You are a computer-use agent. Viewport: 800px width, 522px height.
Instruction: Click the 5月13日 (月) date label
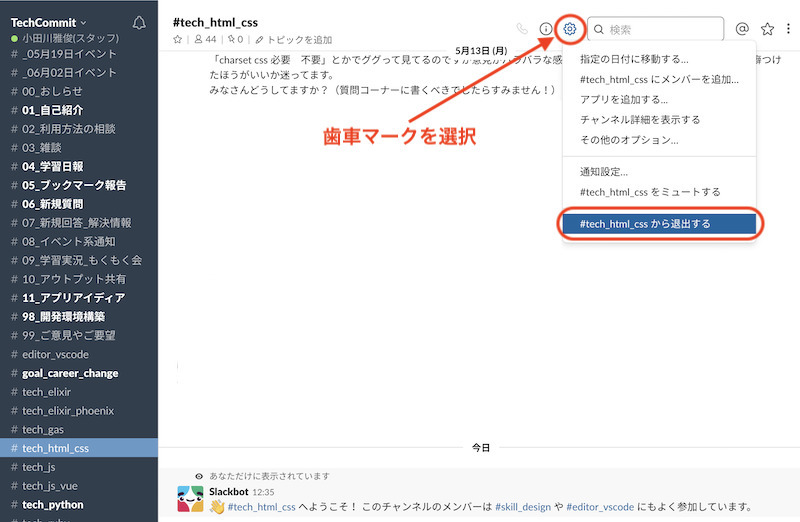pyautogui.click(x=481, y=51)
